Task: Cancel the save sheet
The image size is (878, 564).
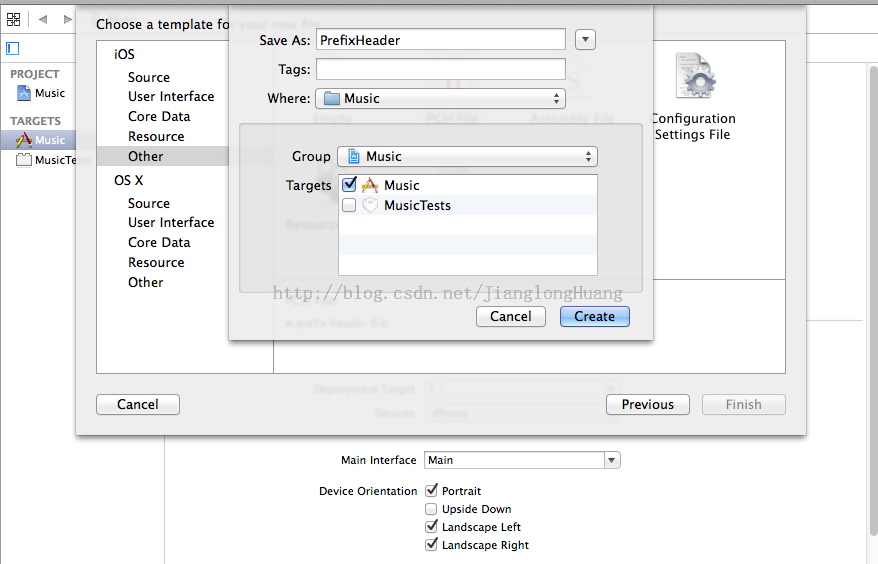Action: (x=511, y=316)
